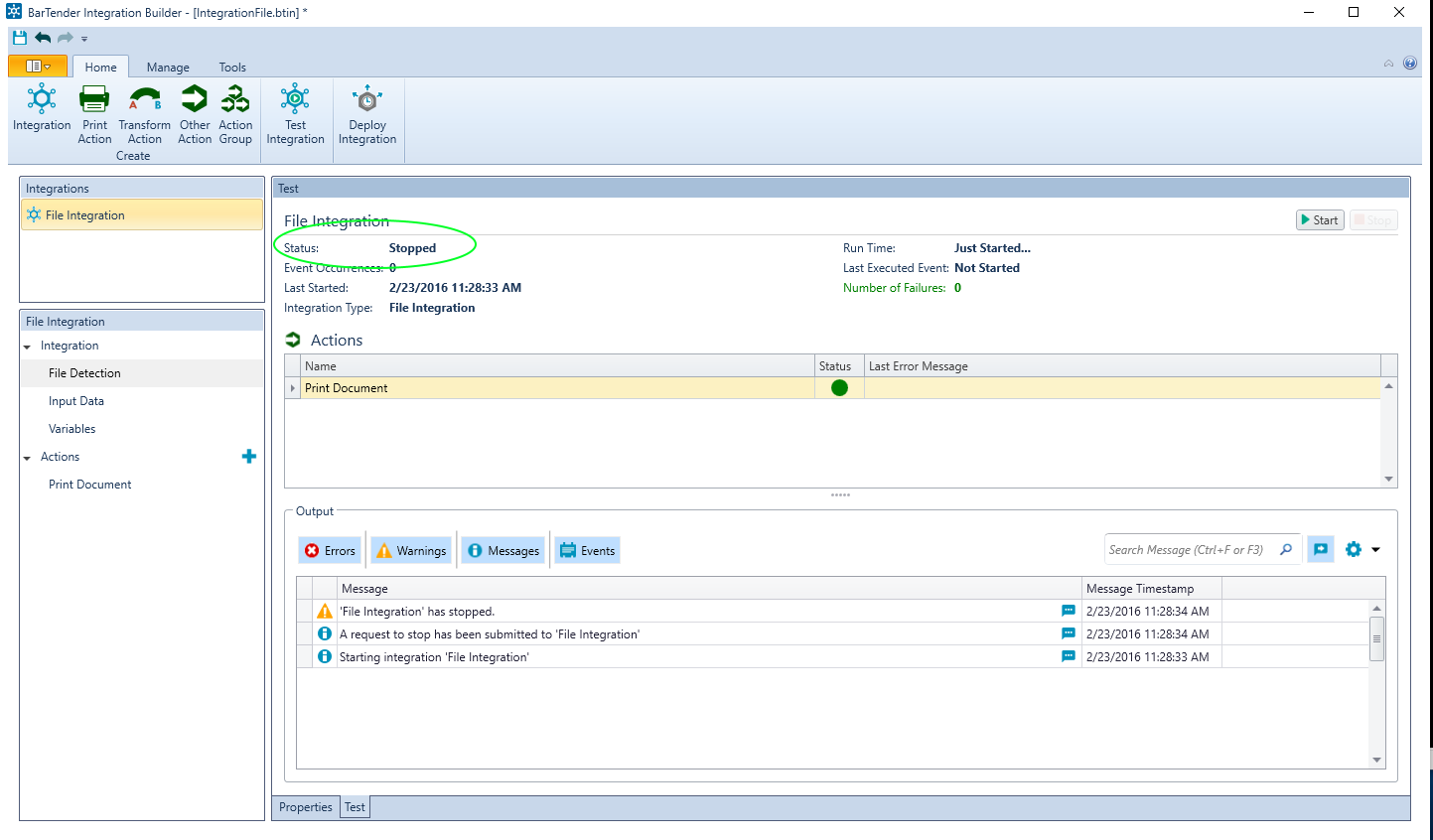Click the BarTender app icon in title bar

(x=14, y=12)
